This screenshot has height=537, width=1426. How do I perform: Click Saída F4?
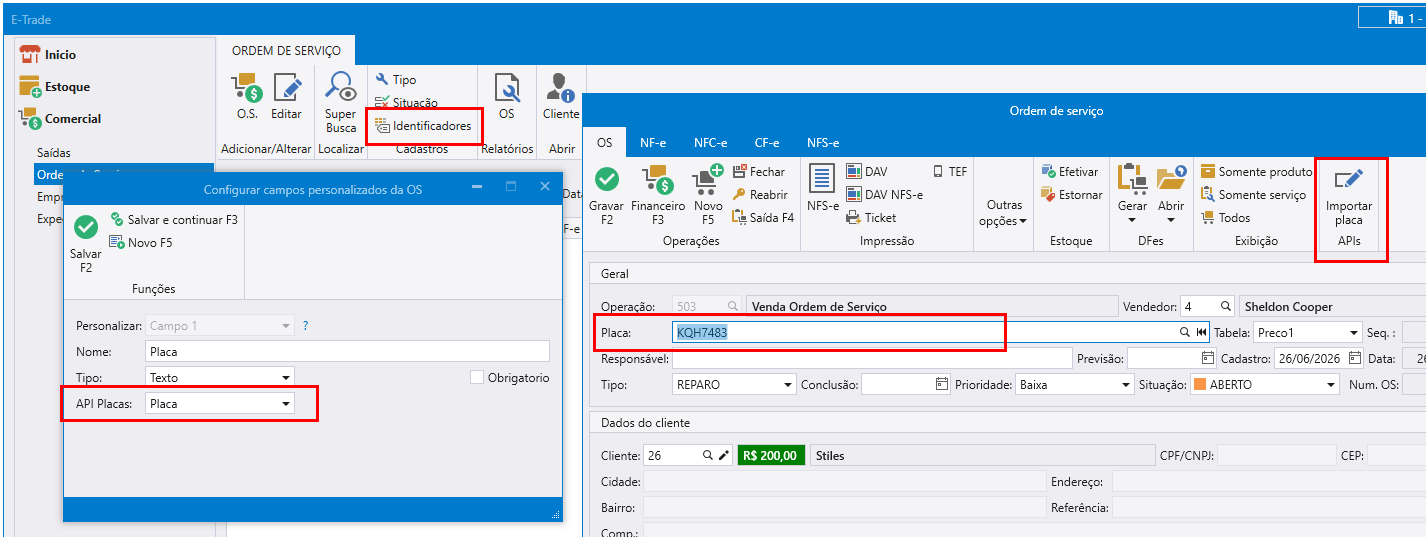click(763, 217)
